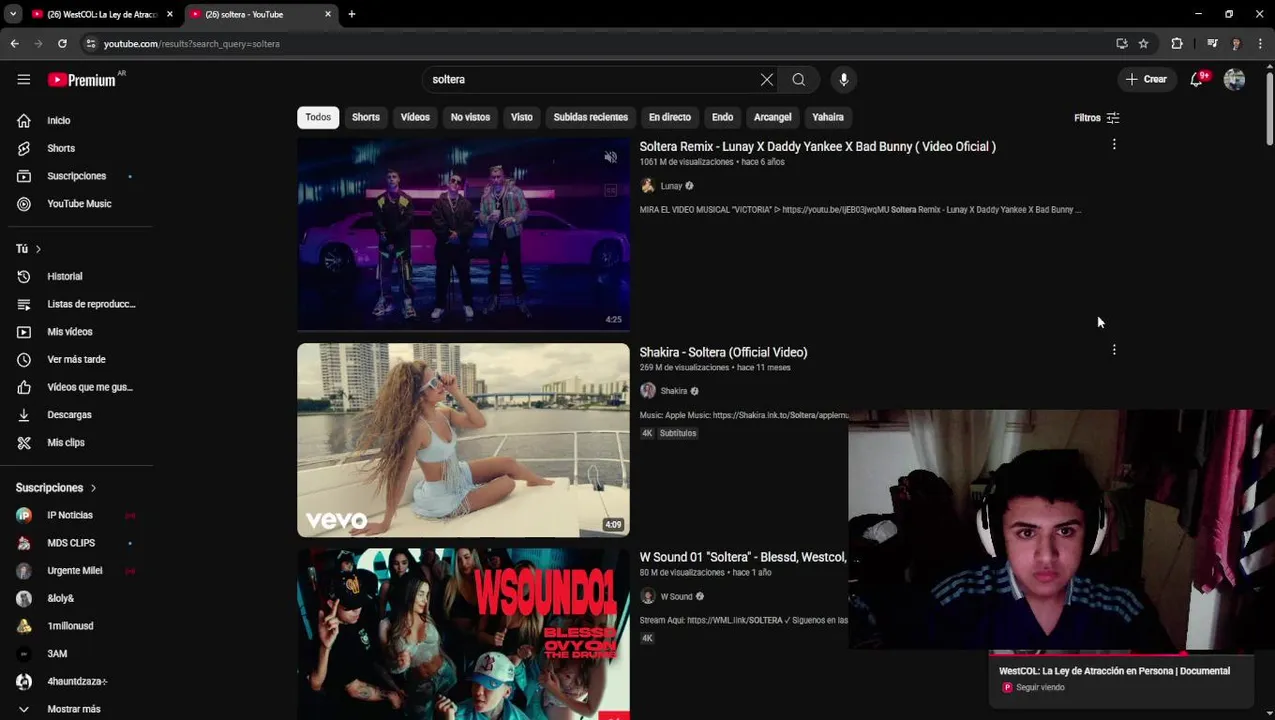Open W Sound 01 Soltera title
The height and width of the screenshot is (720, 1275).
(743, 557)
